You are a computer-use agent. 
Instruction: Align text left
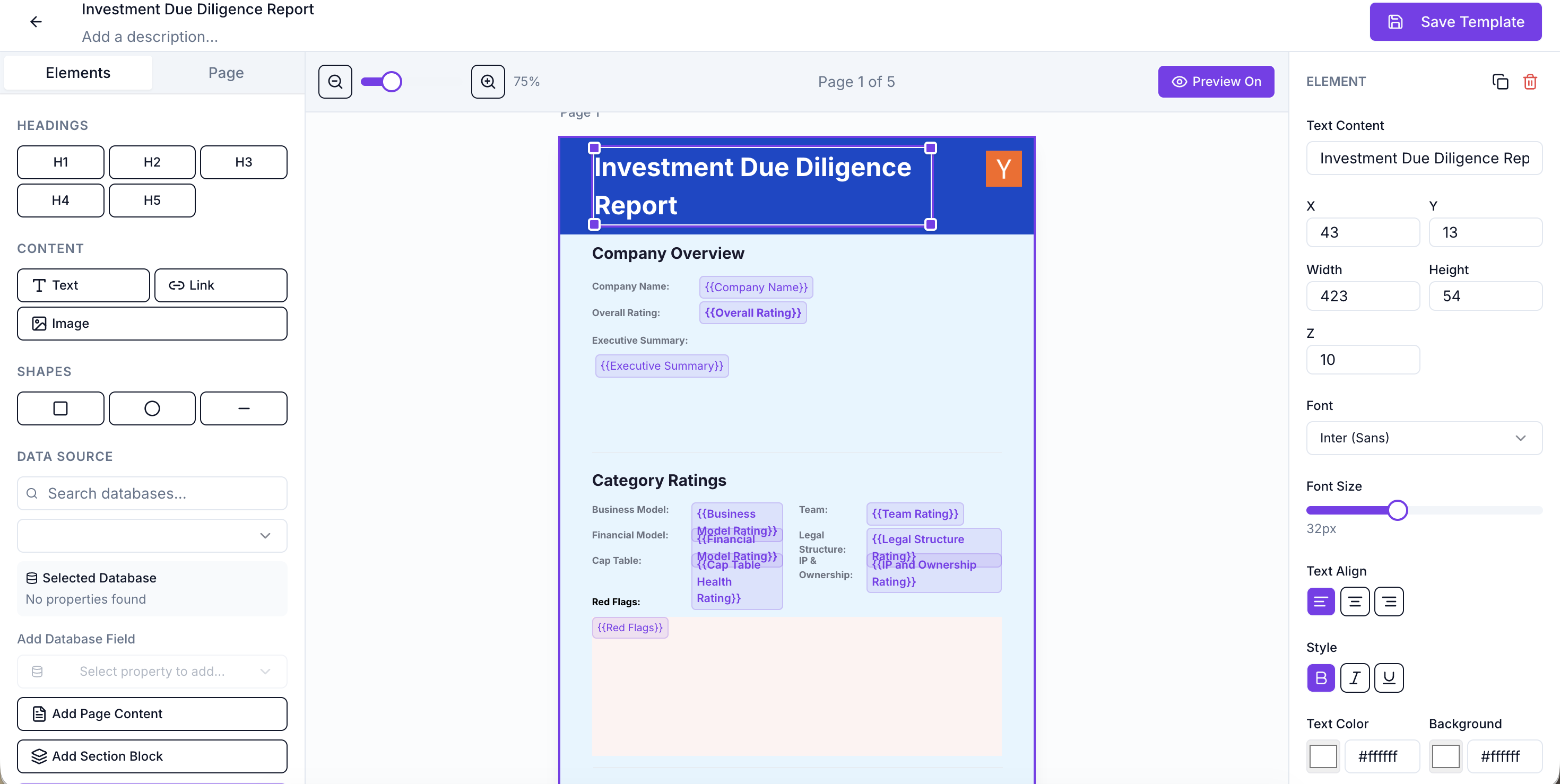point(1321,602)
